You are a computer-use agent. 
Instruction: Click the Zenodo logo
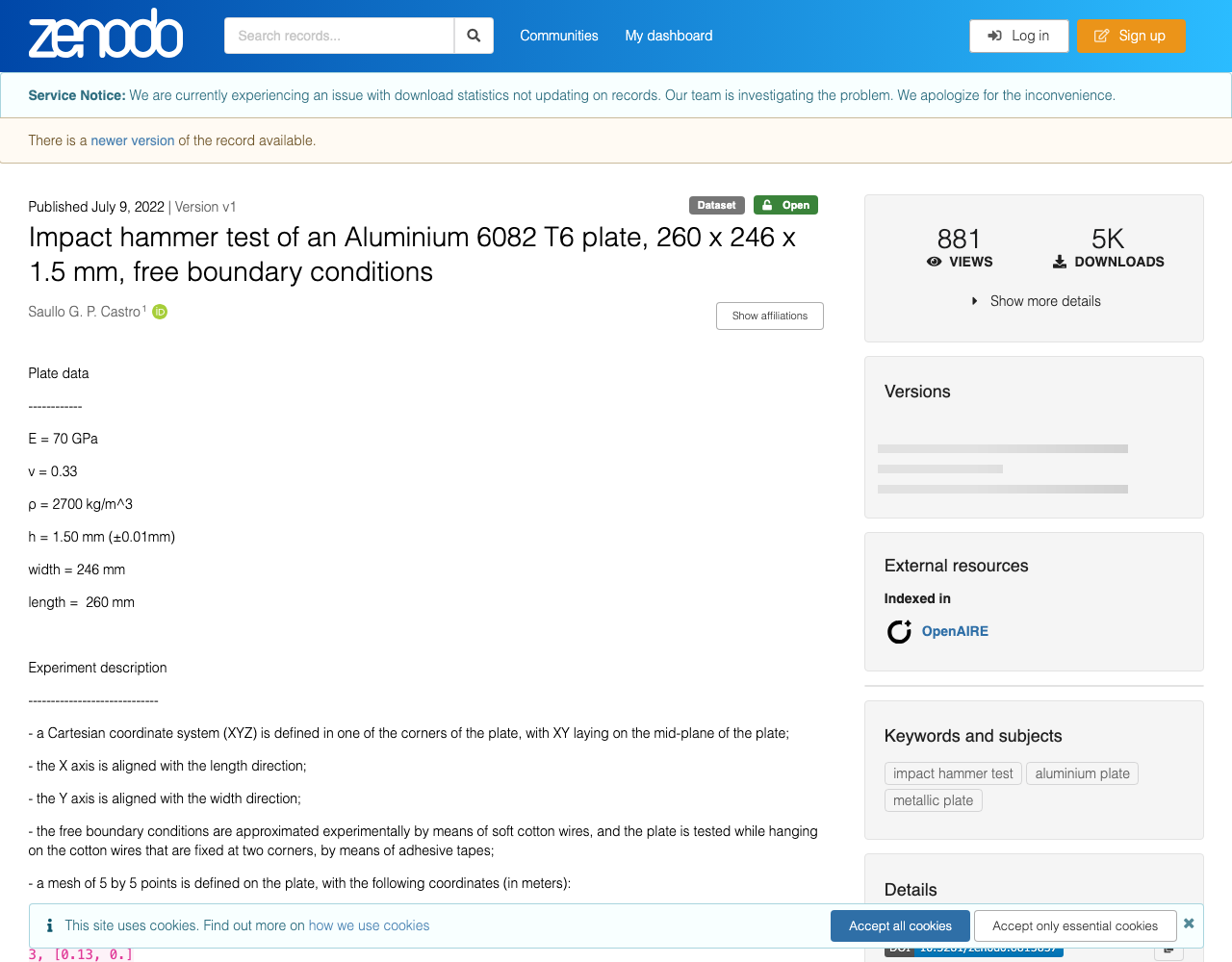click(106, 35)
